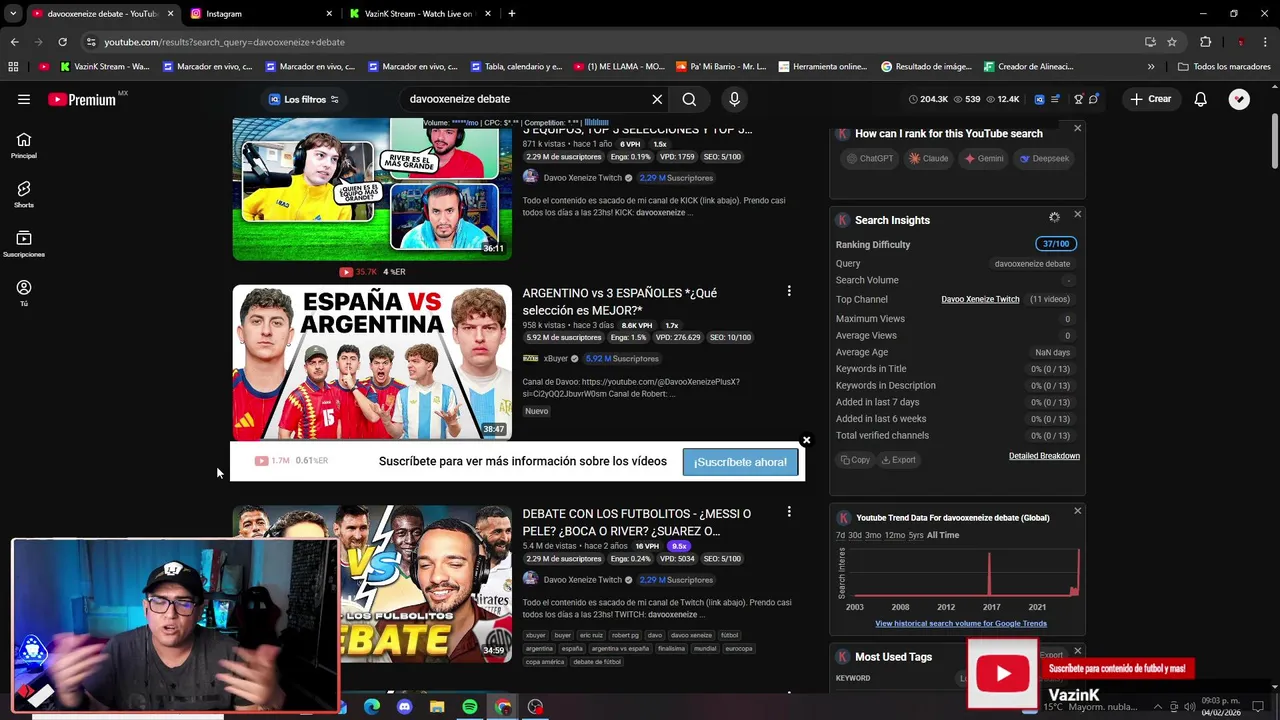Click the ¡Suscríbete ahora! button

740,462
